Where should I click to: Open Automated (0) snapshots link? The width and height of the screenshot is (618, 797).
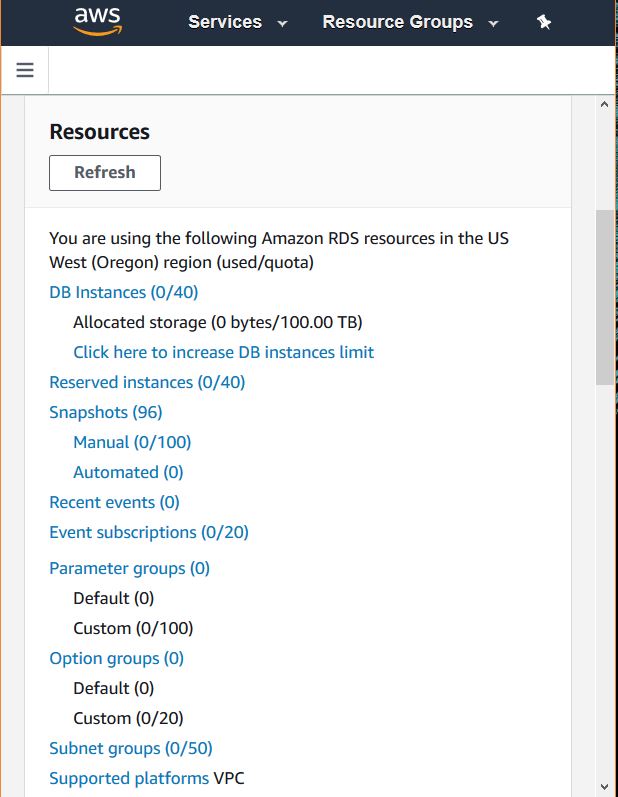[x=128, y=472]
